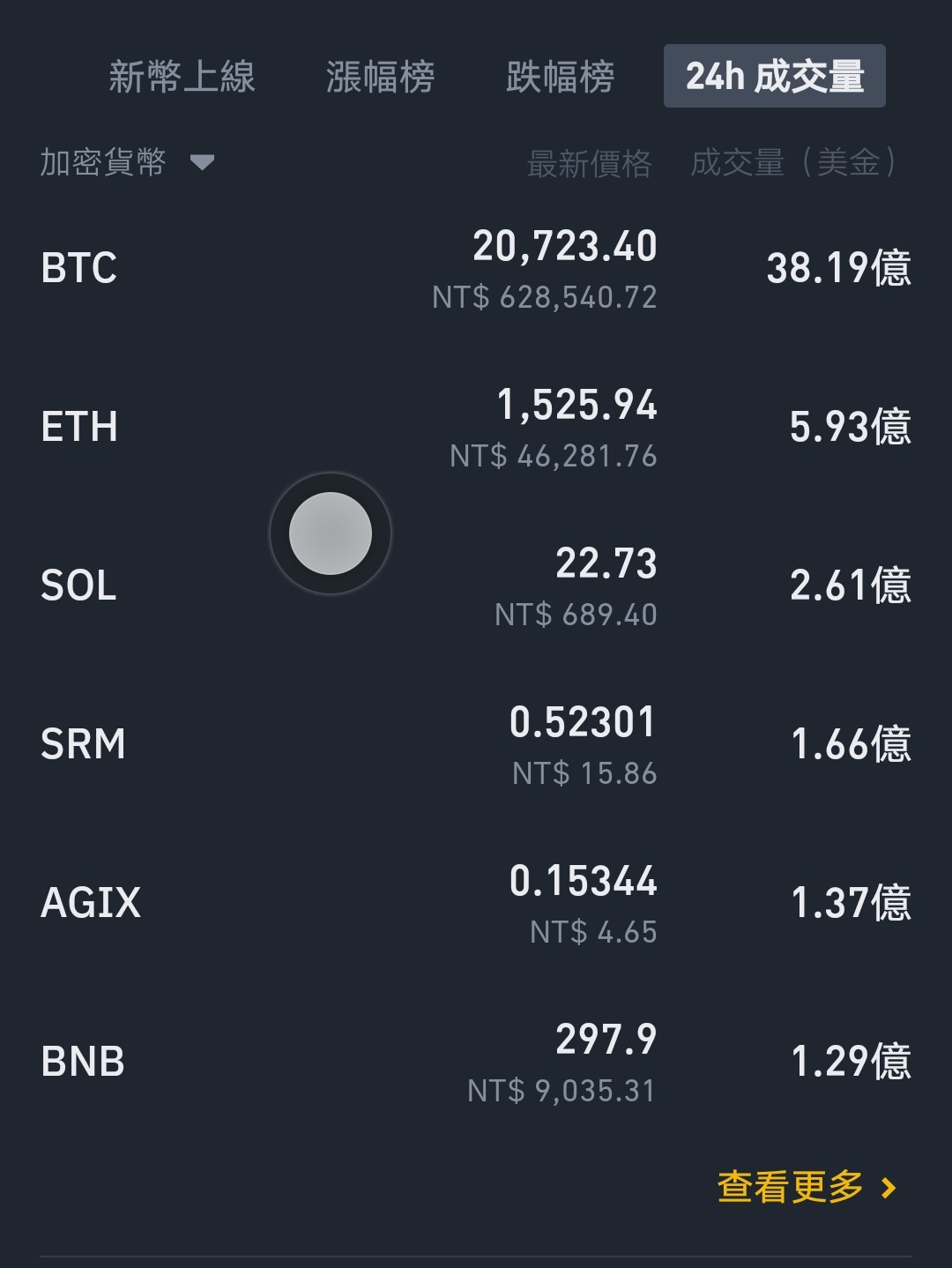This screenshot has height=1268, width=952.
Task: Sort by 成交量（美金）column header
Action: click(794, 163)
